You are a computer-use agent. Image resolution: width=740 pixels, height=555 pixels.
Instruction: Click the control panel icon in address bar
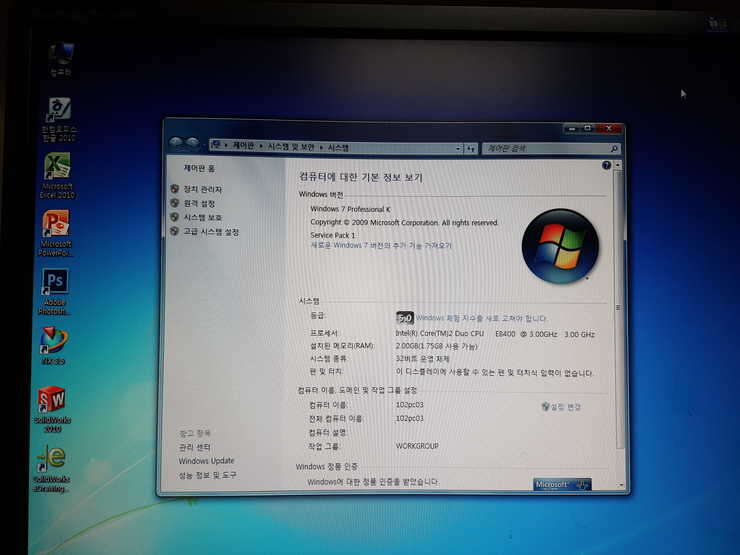coord(216,145)
